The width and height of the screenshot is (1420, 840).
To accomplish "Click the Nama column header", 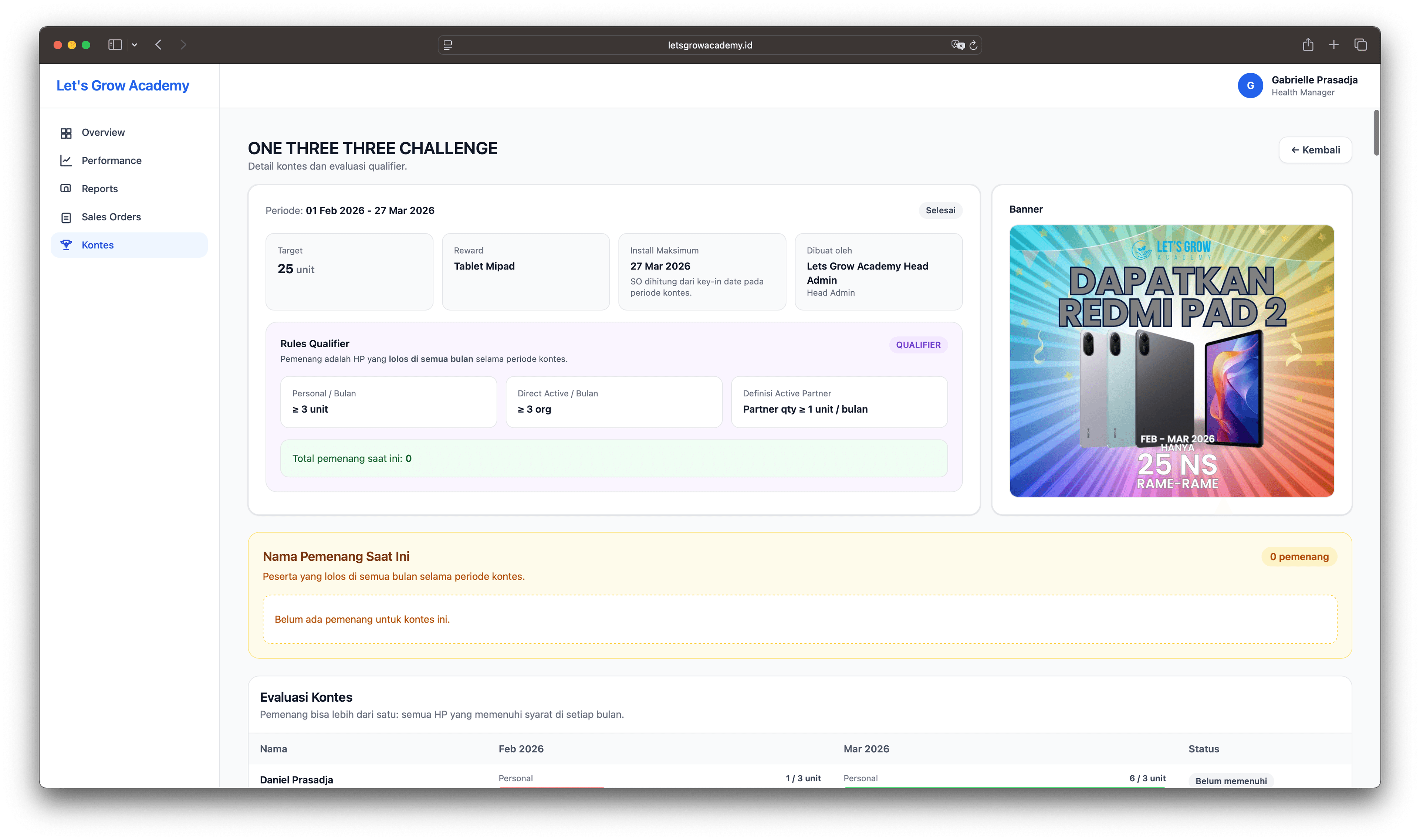I will click(x=273, y=749).
